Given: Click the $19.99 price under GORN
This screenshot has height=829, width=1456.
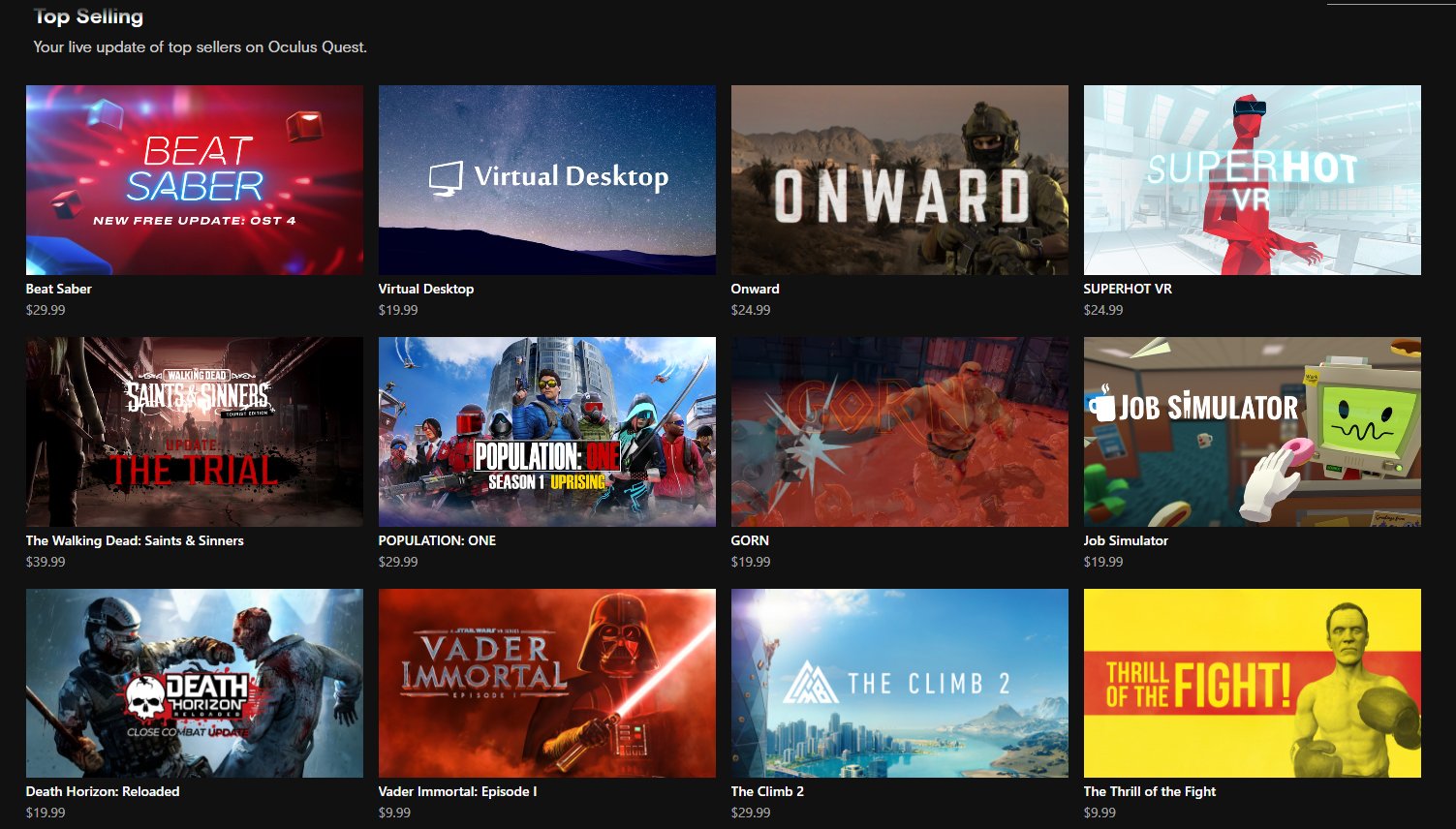Looking at the screenshot, I should 751,562.
